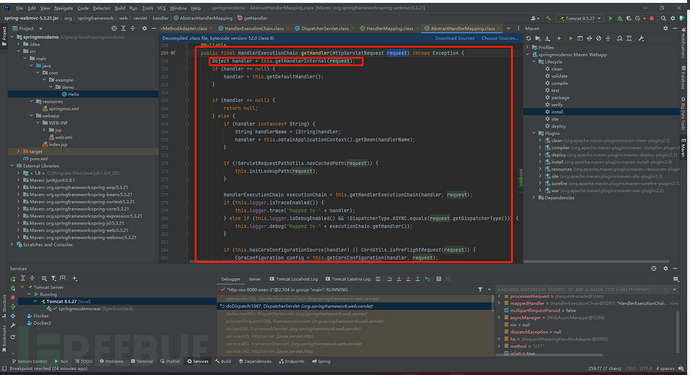
Task: Click the green Run button in top toolbar
Action: pos(610,18)
